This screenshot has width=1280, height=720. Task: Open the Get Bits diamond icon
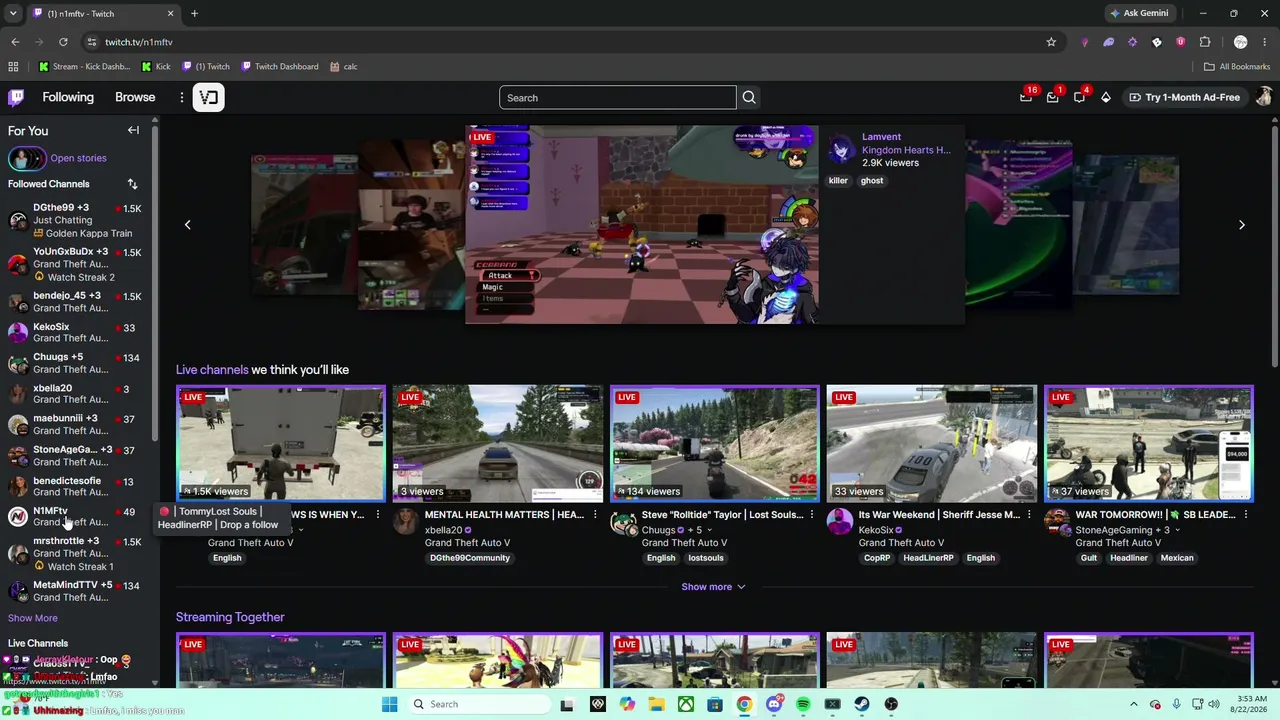point(1106,97)
